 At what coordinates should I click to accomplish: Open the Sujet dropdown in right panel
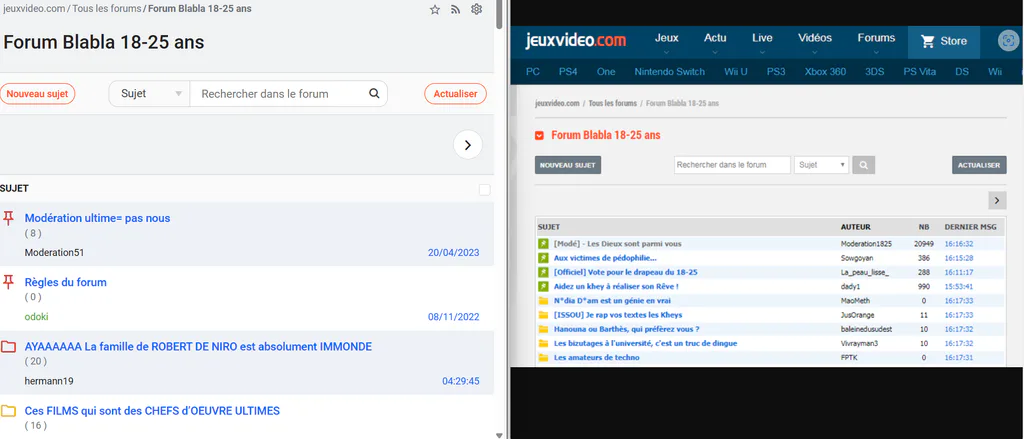coord(822,165)
